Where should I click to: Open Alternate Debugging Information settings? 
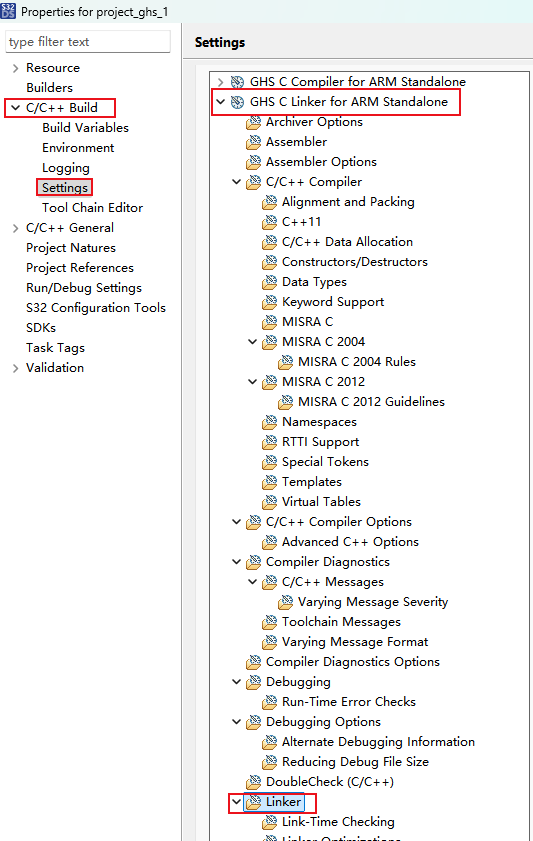click(378, 742)
